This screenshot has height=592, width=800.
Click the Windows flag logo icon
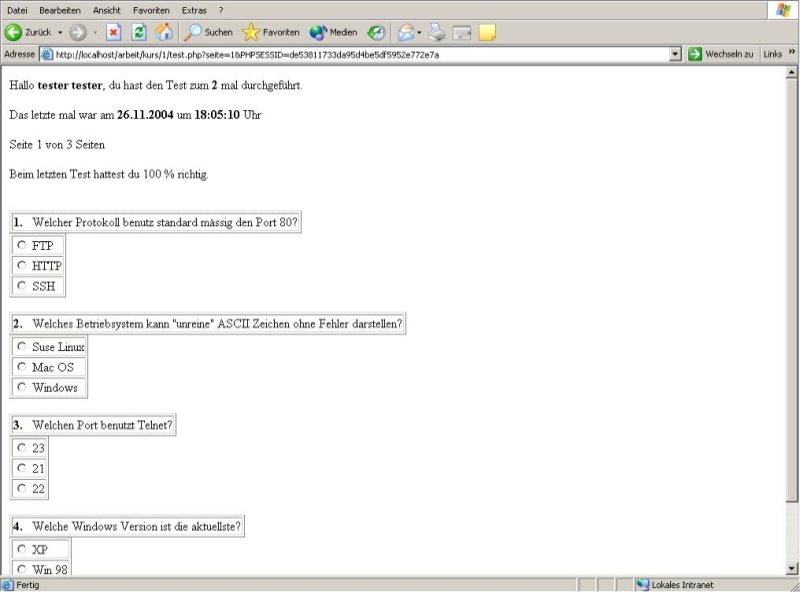coord(784,10)
